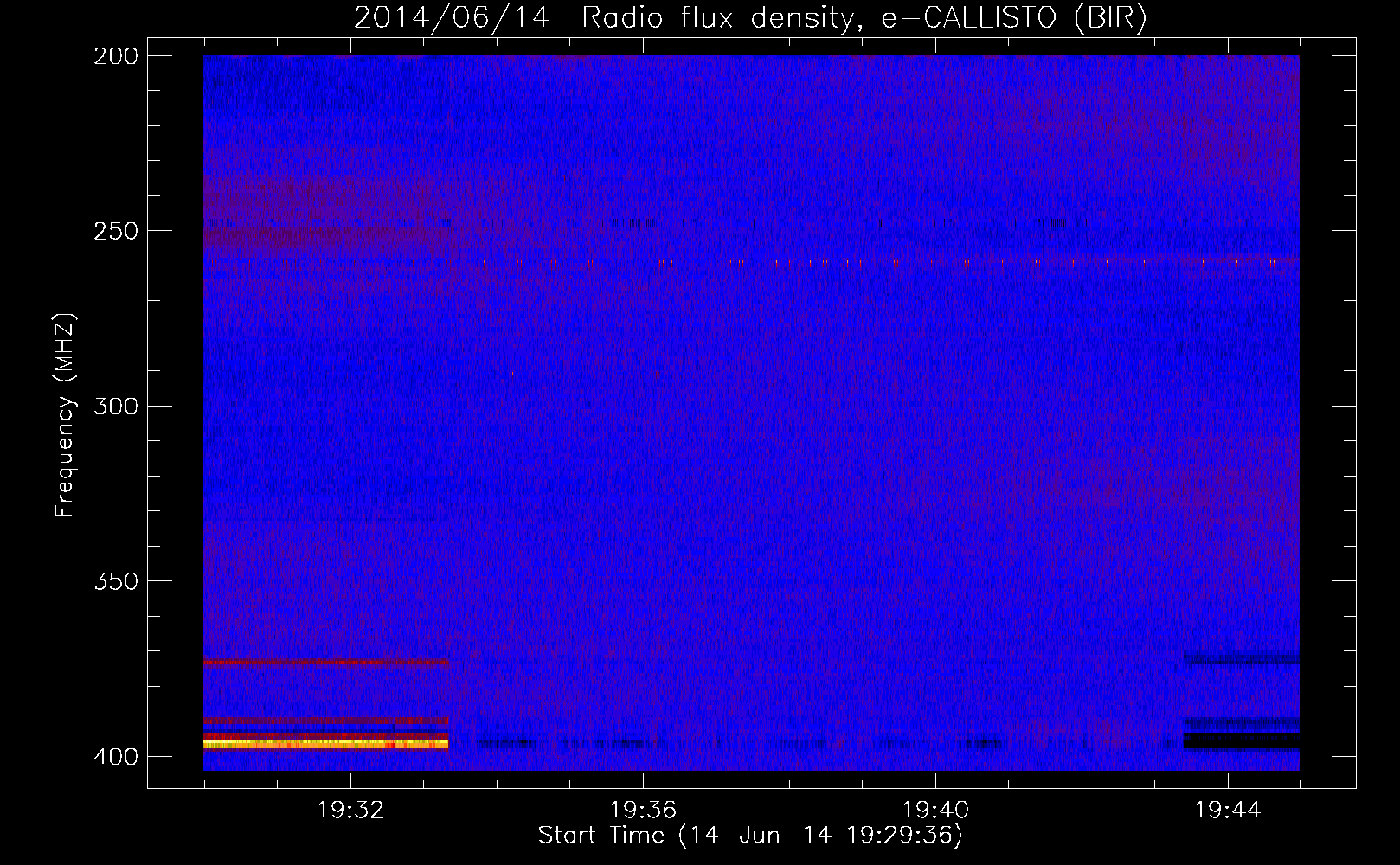Click the black band near 396 MHz at 19:44

[1241, 741]
